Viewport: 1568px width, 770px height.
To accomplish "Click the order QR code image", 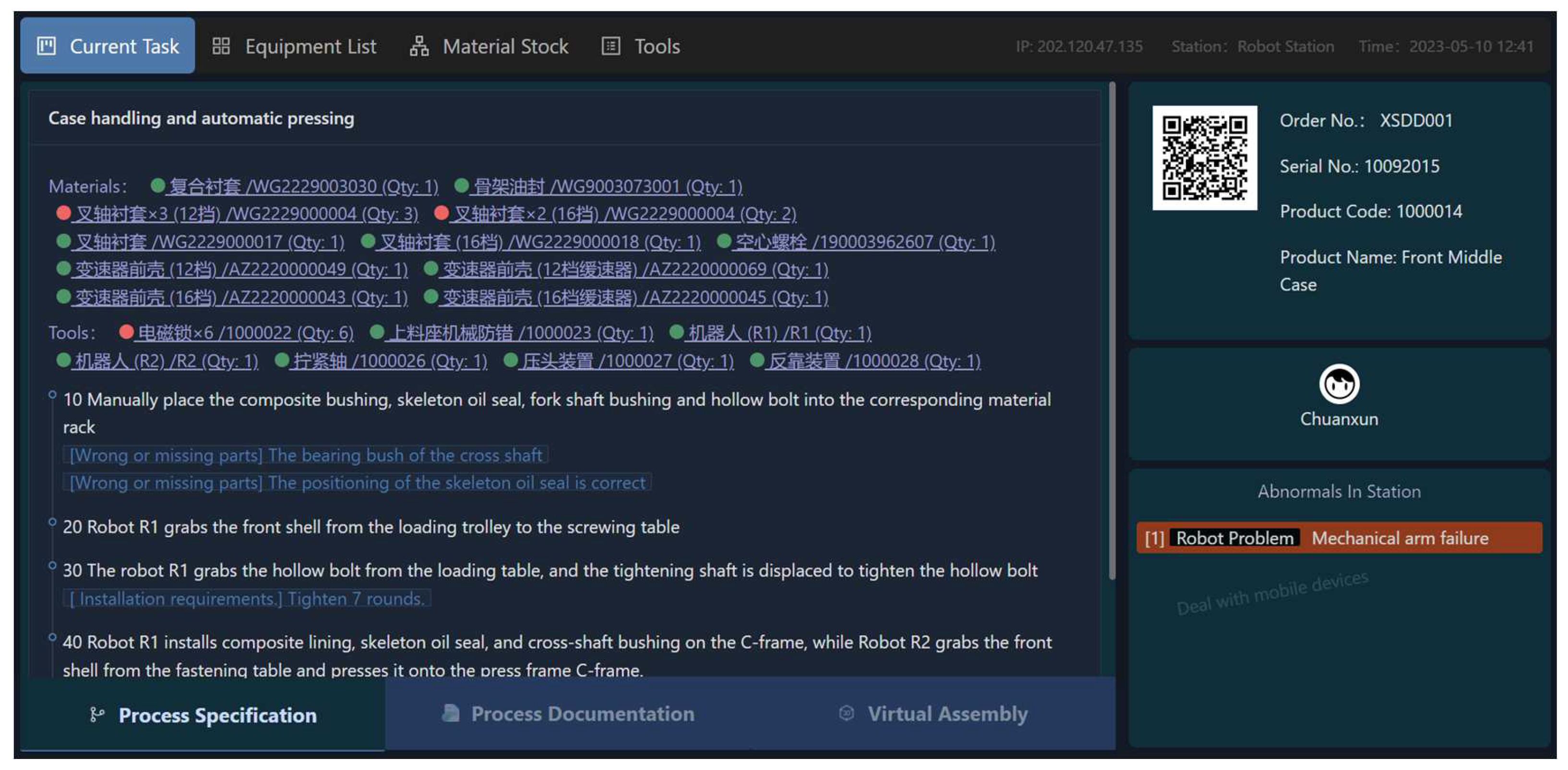I will click(1204, 157).
